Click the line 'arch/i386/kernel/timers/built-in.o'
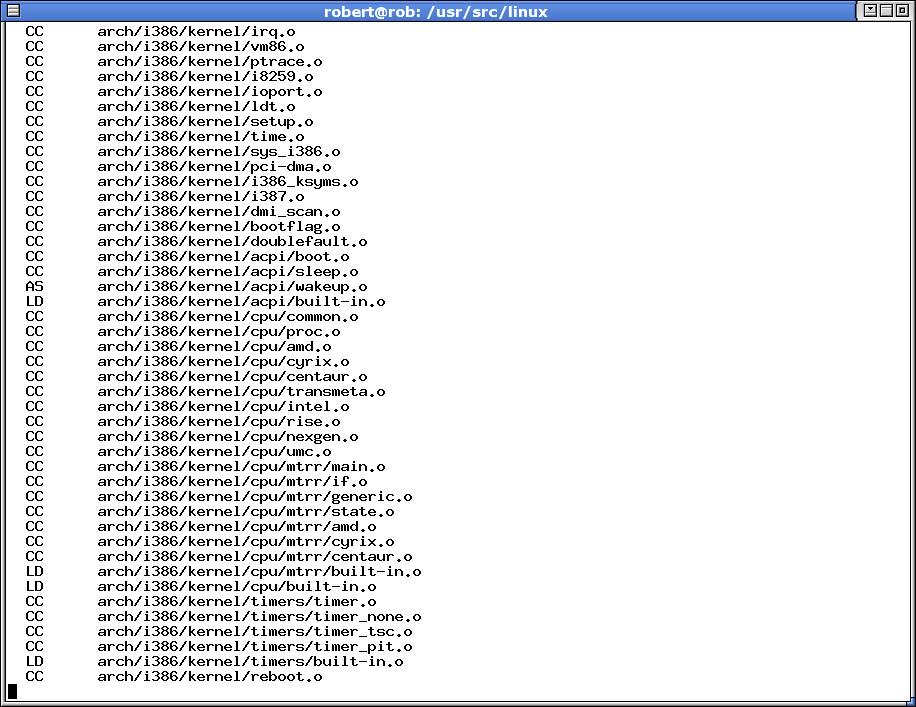Viewport: 916px width, 707px height. click(x=251, y=661)
